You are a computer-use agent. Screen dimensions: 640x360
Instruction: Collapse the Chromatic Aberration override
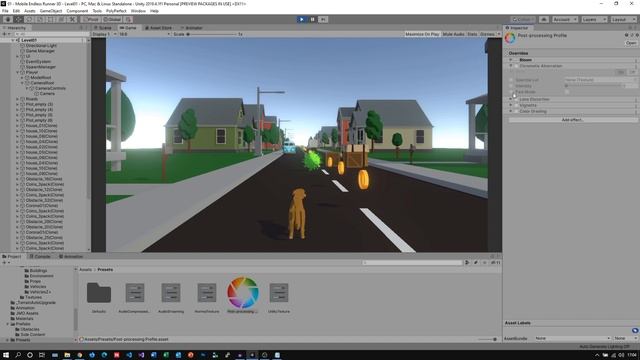[x=511, y=66]
